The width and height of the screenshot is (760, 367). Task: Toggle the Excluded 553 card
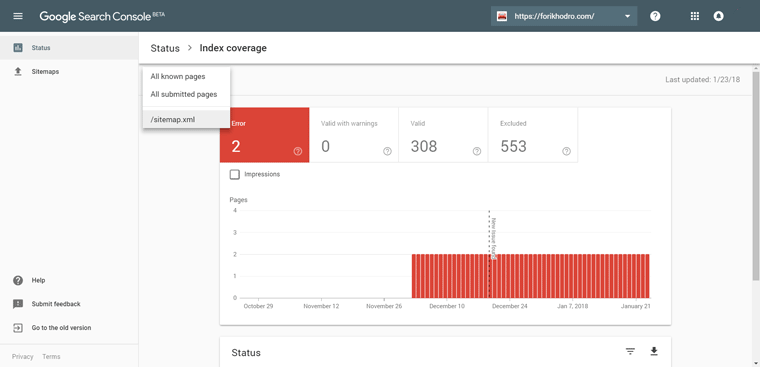click(x=533, y=135)
